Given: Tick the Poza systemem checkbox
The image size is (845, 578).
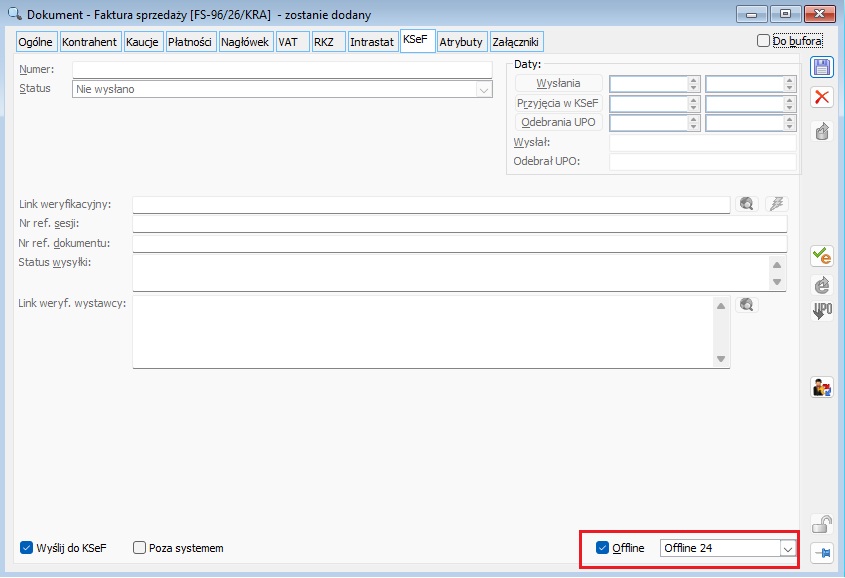Looking at the screenshot, I should (x=139, y=548).
